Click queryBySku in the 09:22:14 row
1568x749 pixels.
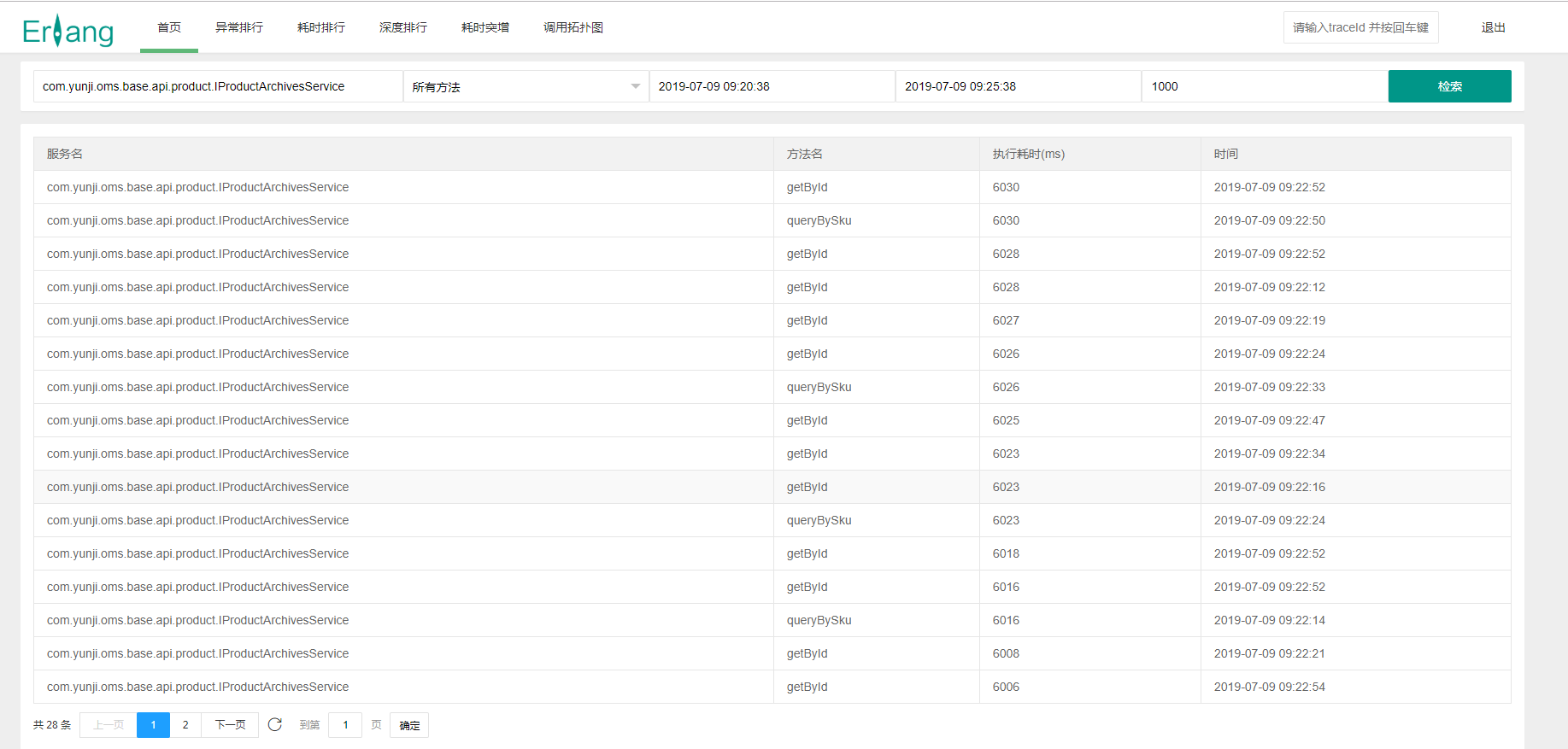pos(819,620)
